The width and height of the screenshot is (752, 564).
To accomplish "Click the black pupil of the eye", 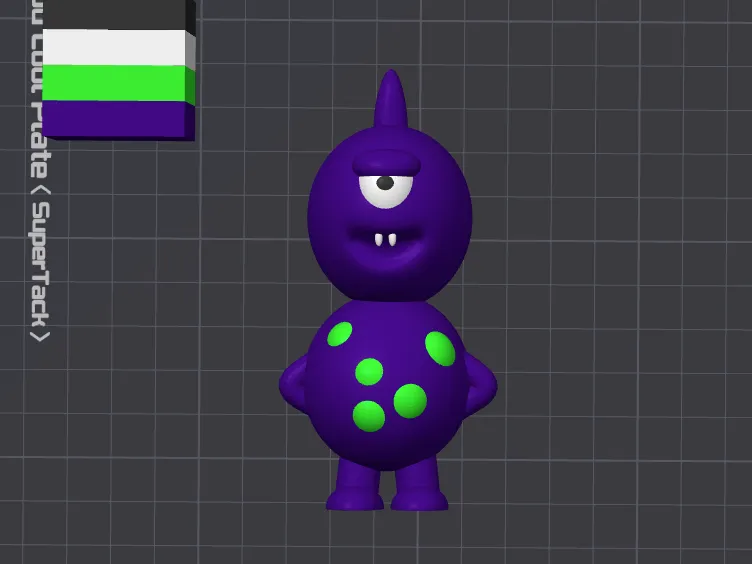I will tap(385, 183).
